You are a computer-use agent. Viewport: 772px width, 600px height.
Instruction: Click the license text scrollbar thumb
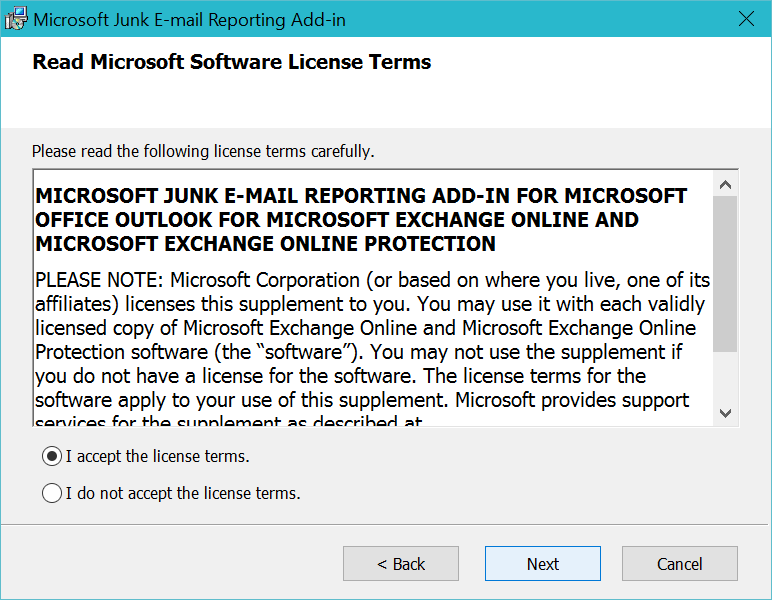click(726, 273)
